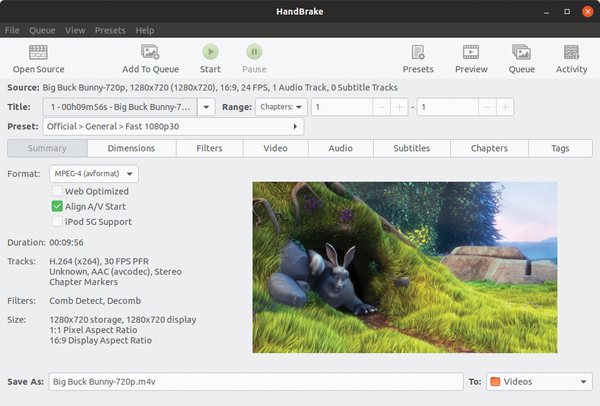
Task: Open the Help menu
Action: 145,30
